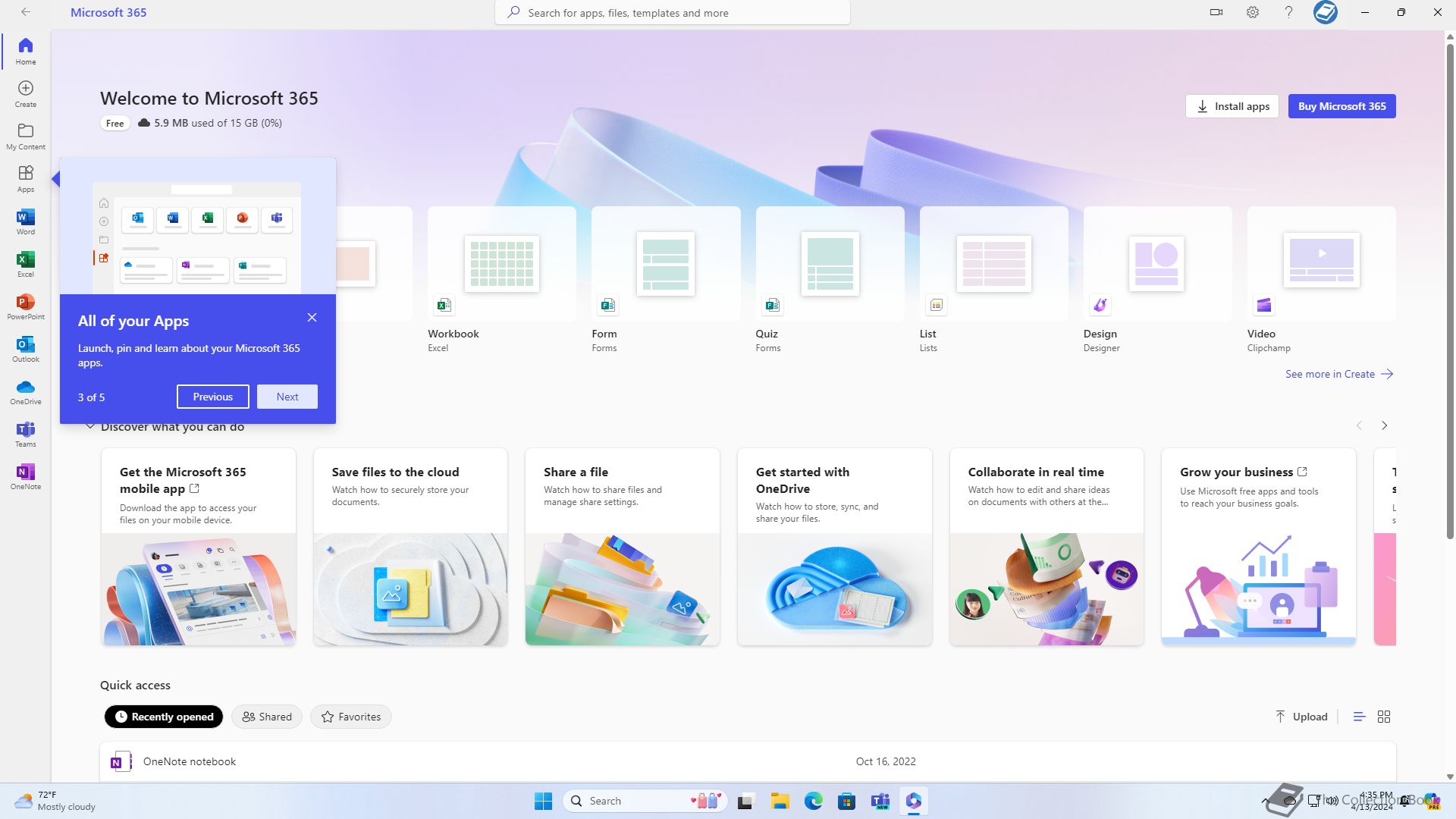Create a new Quiz in Forms

(x=830, y=280)
